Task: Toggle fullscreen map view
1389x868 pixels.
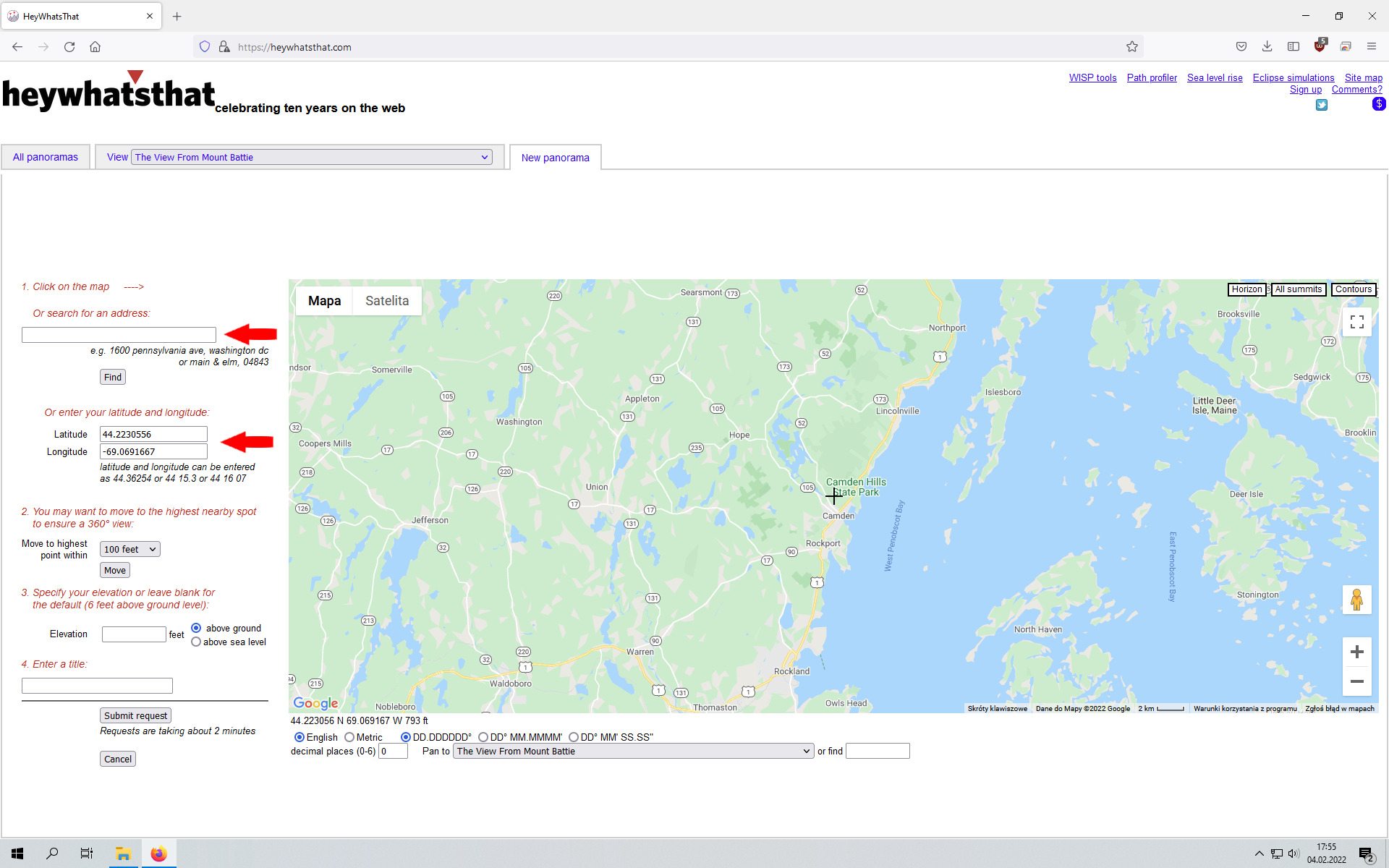Action: pyautogui.click(x=1356, y=322)
